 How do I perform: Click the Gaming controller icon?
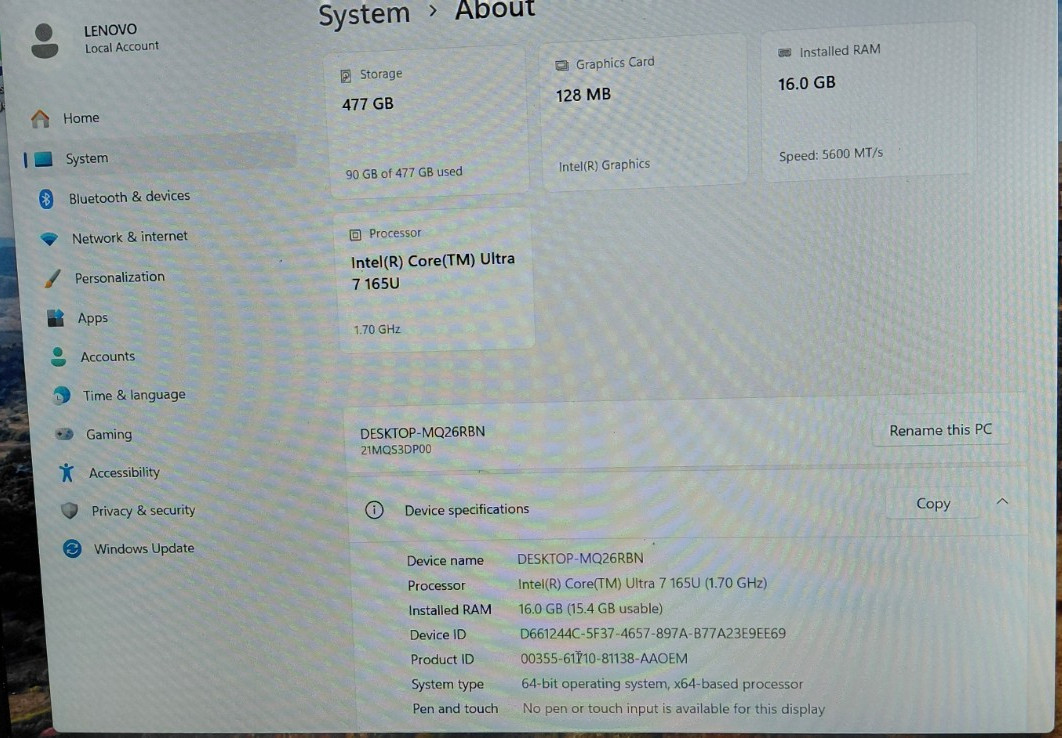[x=64, y=434]
